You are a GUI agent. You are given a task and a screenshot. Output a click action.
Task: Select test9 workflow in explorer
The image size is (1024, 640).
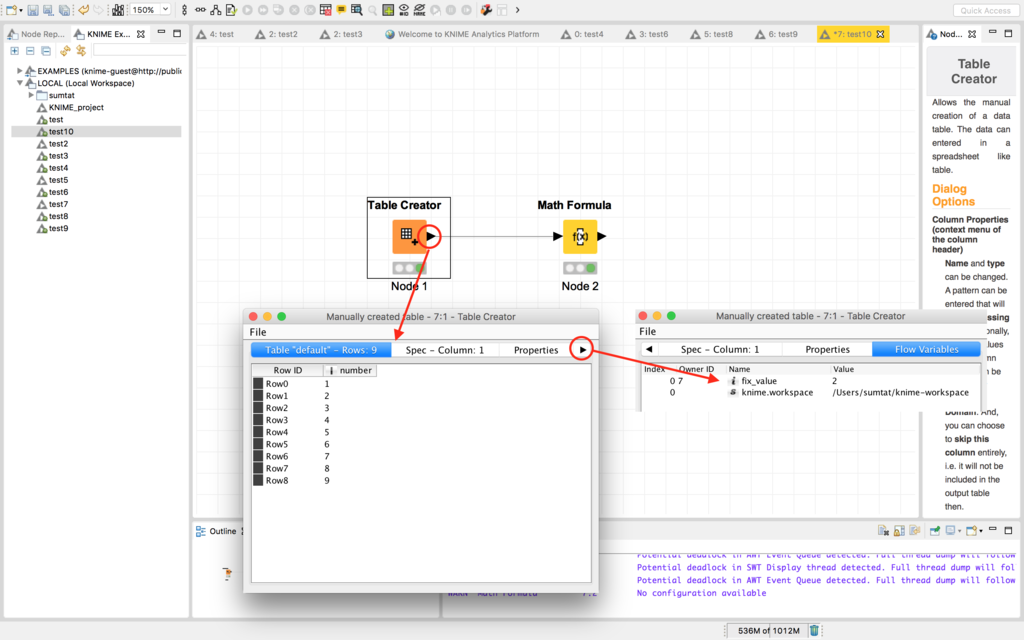(x=53, y=228)
